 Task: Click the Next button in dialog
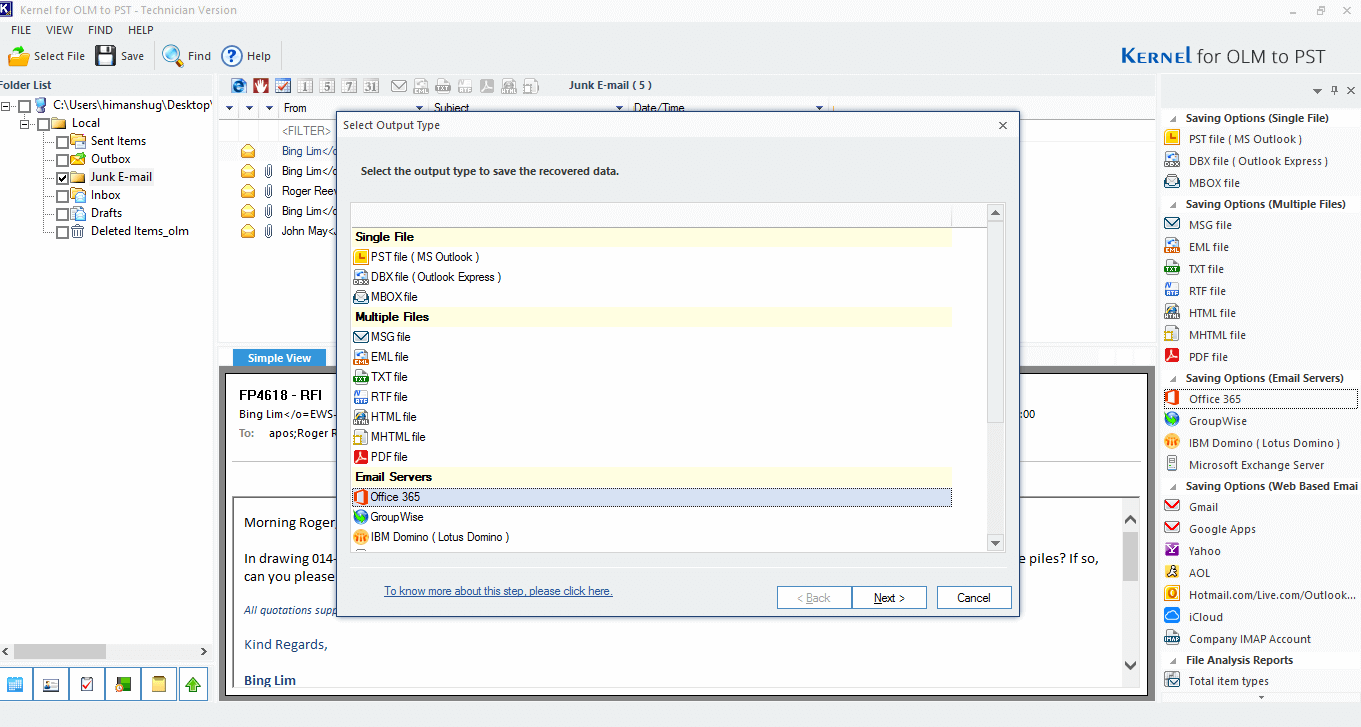889,598
